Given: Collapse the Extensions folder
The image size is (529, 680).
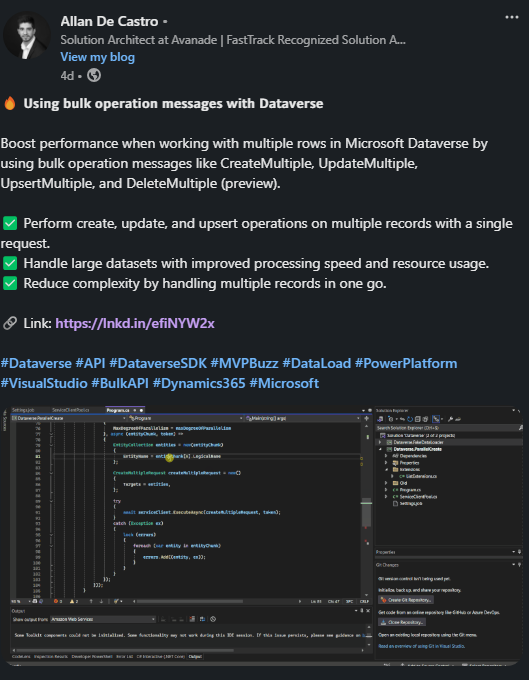Looking at the screenshot, I should [386, 469].
